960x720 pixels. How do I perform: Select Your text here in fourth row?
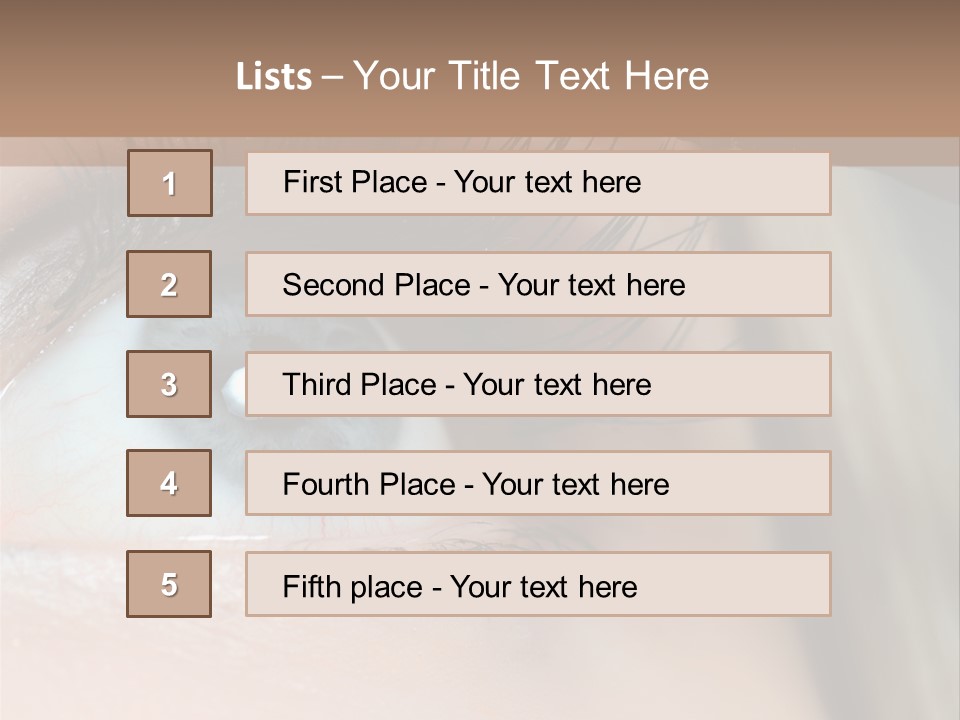click(576, 485)
